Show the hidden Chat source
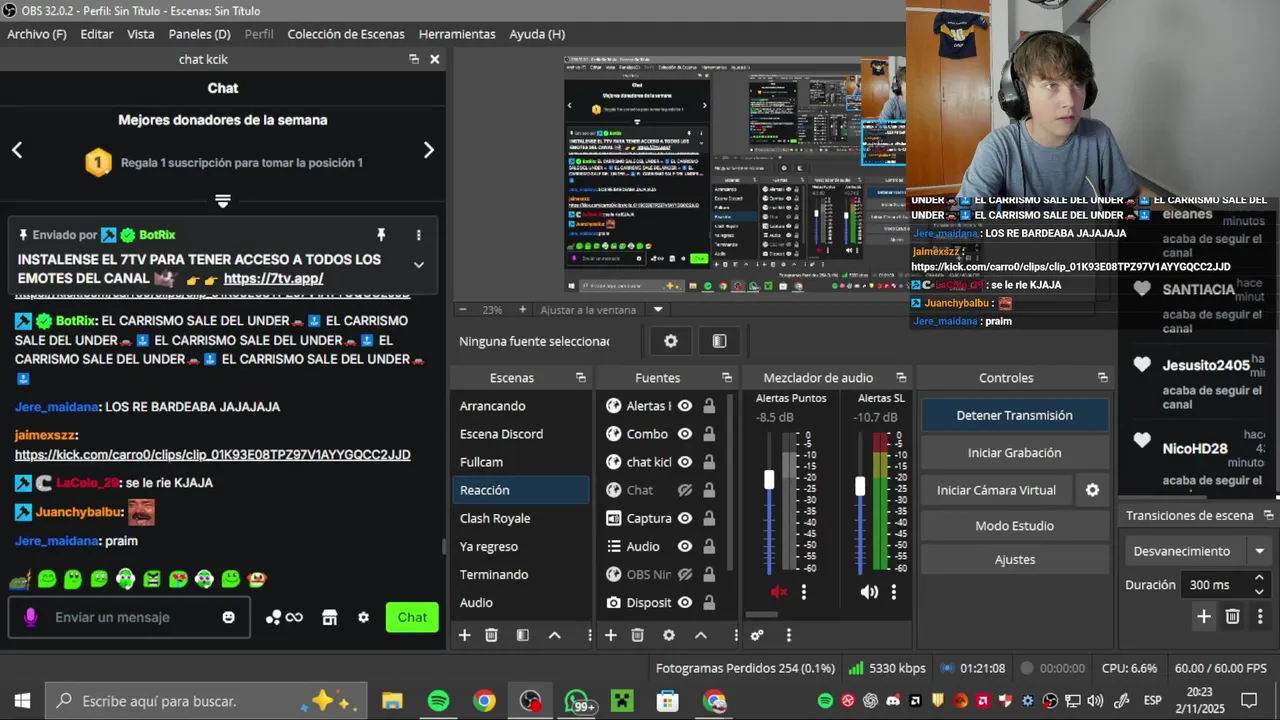The width and height of the screenshot is (1280, 720). pyautogui.click(x=685, y=490)
